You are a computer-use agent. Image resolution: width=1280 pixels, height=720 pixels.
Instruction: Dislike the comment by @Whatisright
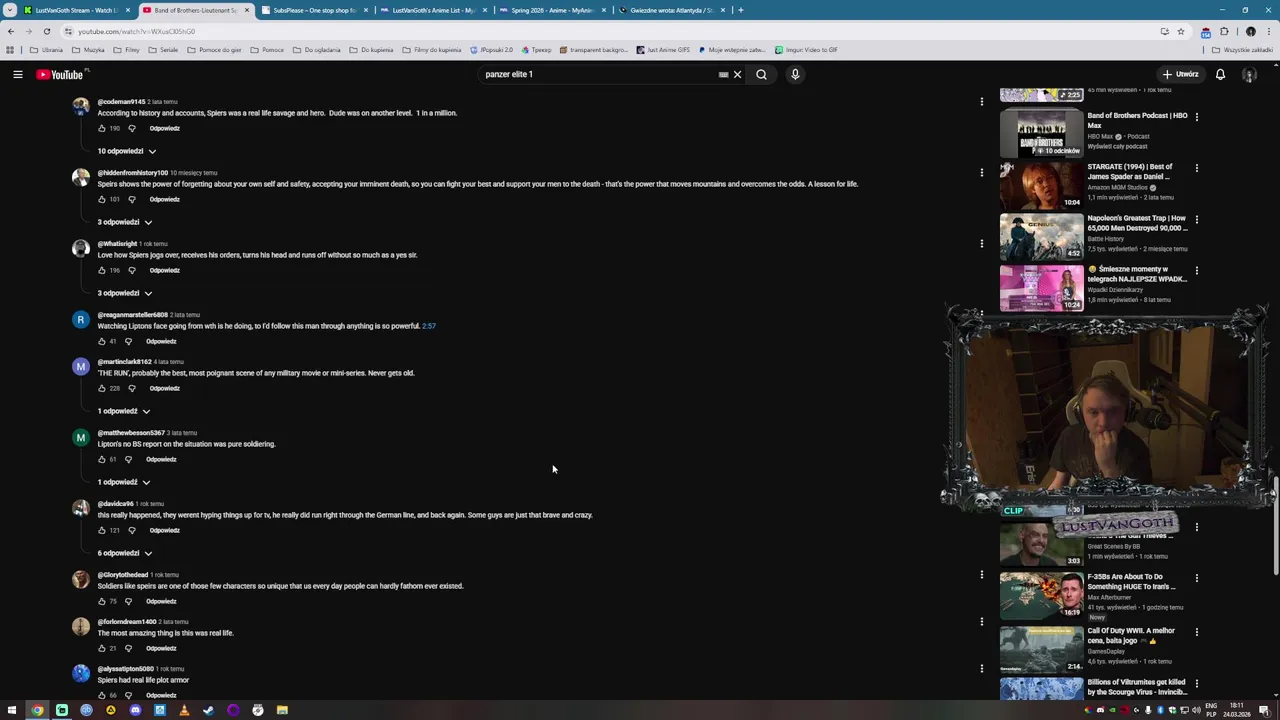coord(131,270)
